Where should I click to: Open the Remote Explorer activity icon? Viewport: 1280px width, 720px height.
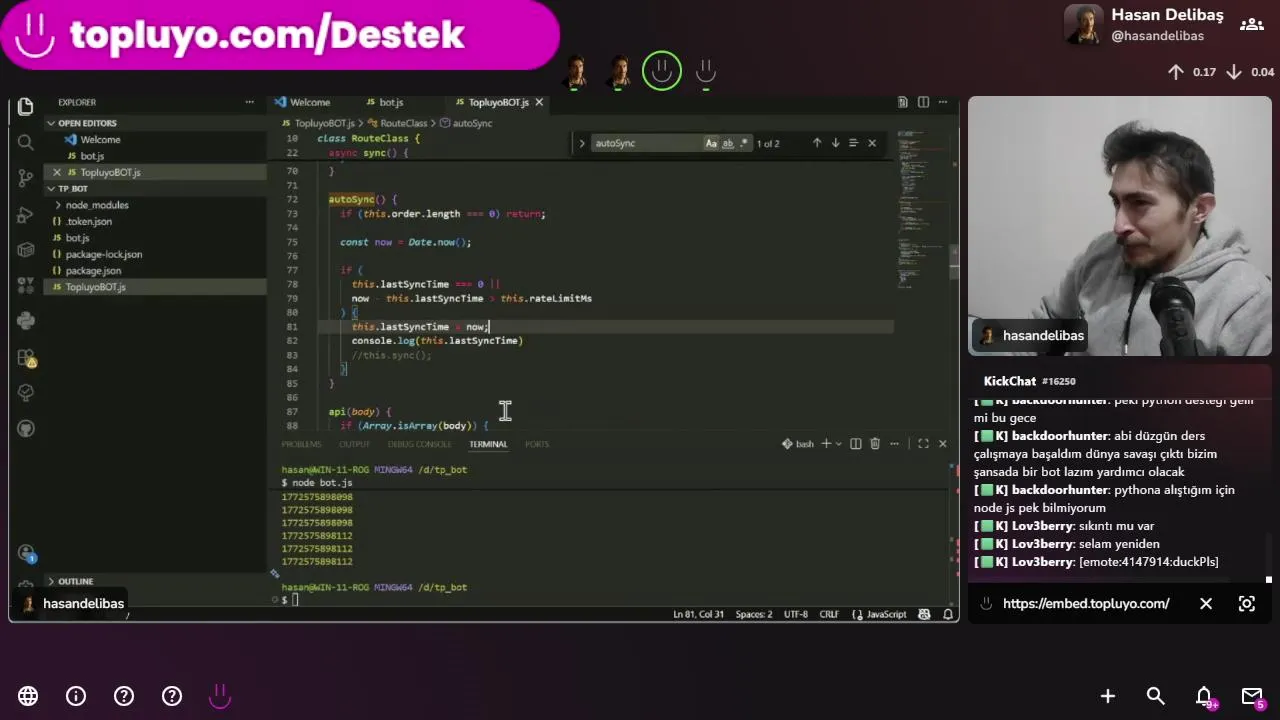tap(26, 250)
